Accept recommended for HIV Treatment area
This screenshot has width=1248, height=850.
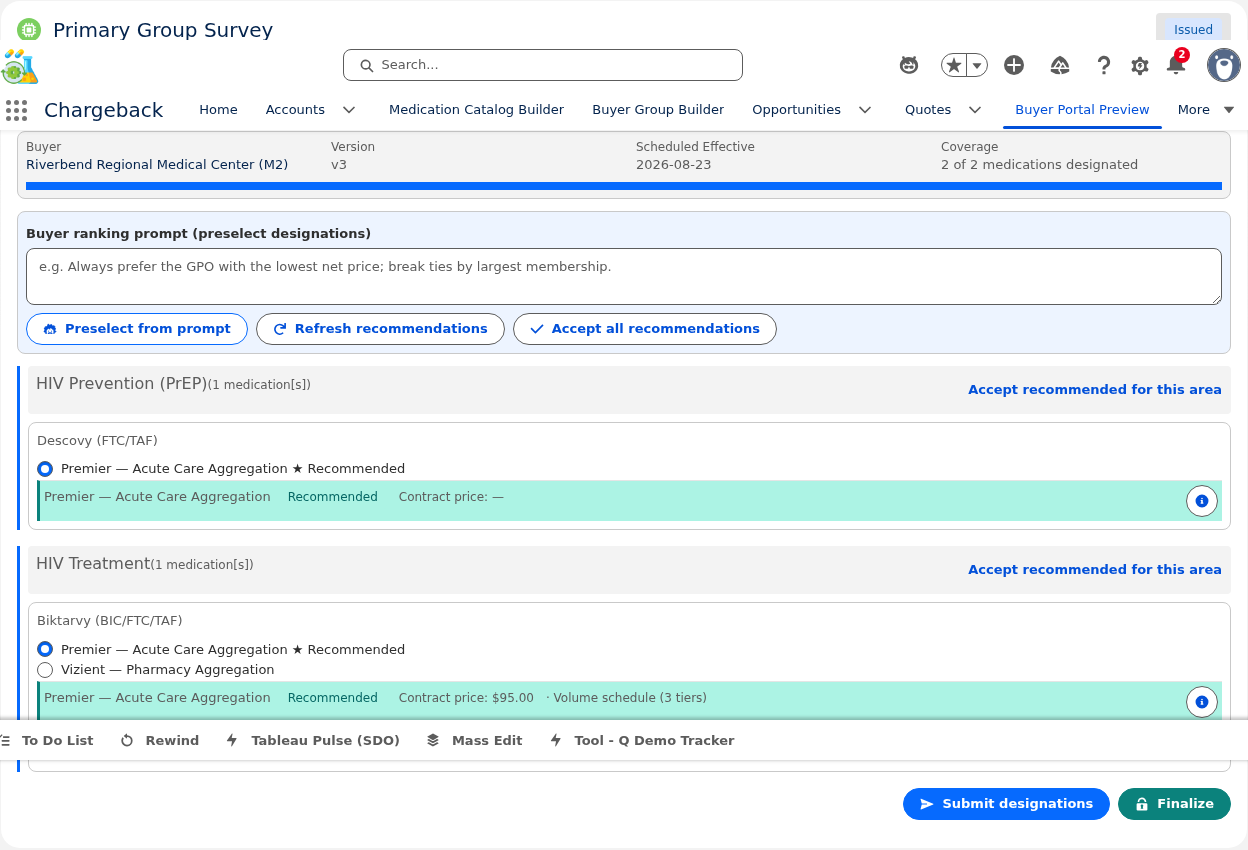(1095, 570)
